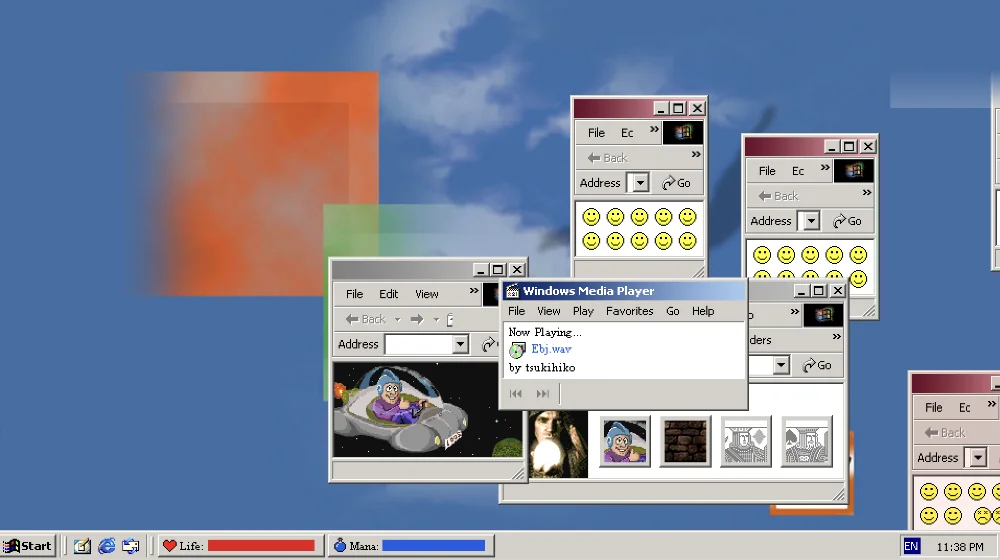
Task: Click first smiley in bottom right window
Action: pyautogui.click(x=929, y=491)
